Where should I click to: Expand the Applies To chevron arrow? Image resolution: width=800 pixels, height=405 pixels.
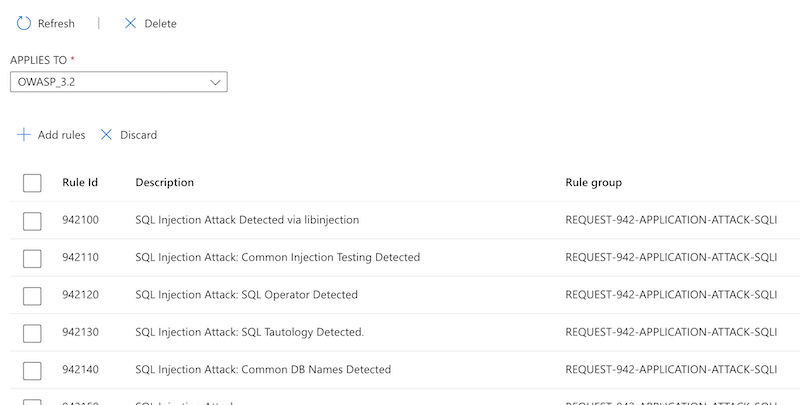point(215,82)
